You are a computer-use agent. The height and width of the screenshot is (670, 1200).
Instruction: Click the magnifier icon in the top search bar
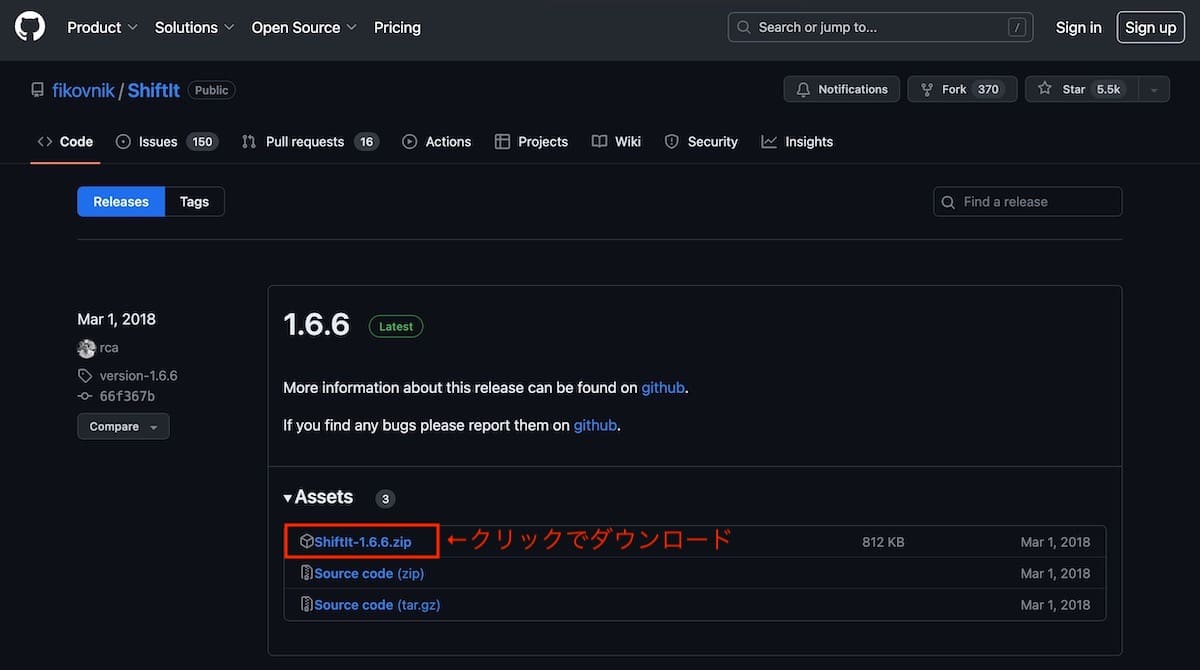click(x=744, y=28)
